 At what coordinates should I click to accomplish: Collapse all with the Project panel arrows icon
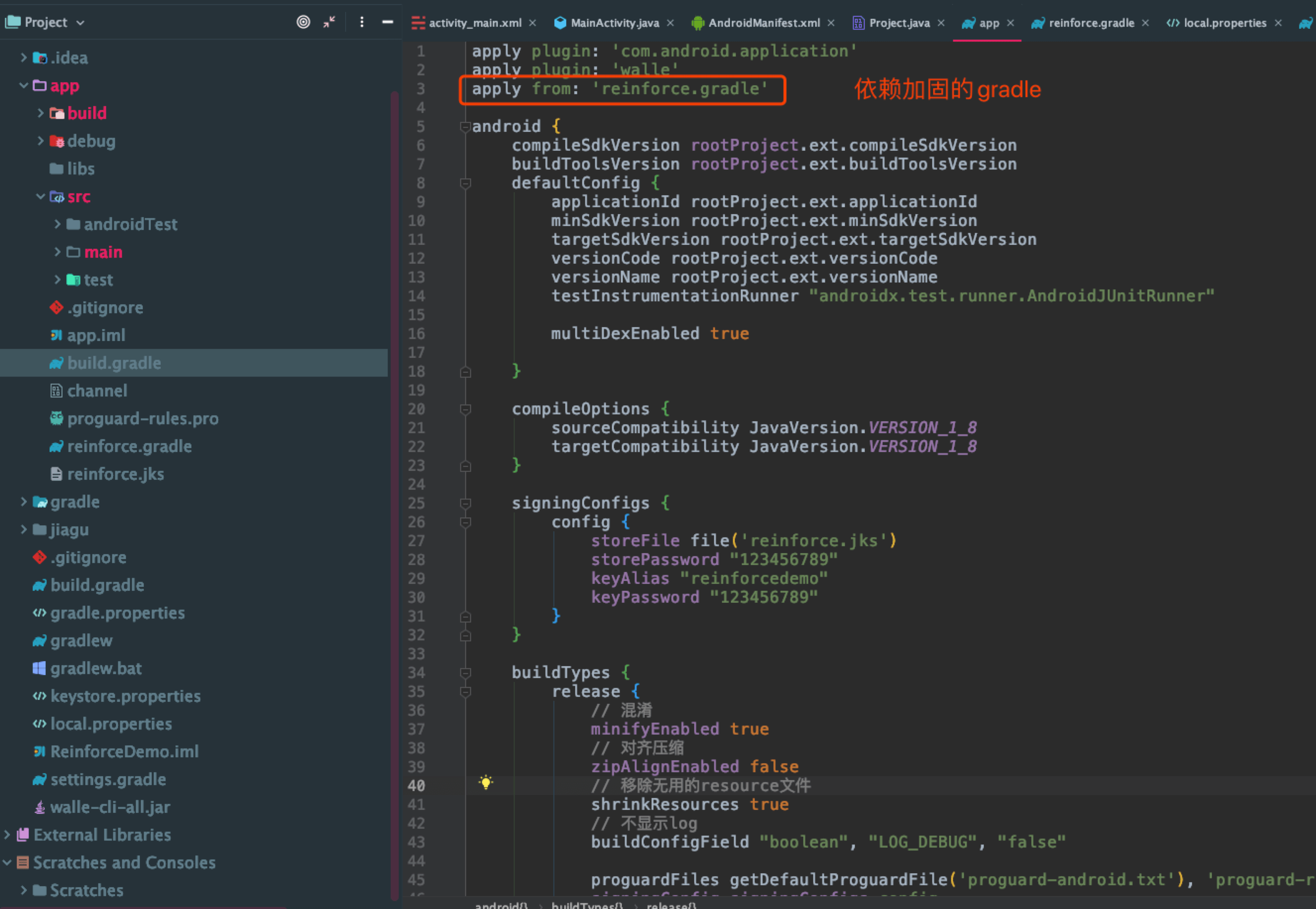329,22
